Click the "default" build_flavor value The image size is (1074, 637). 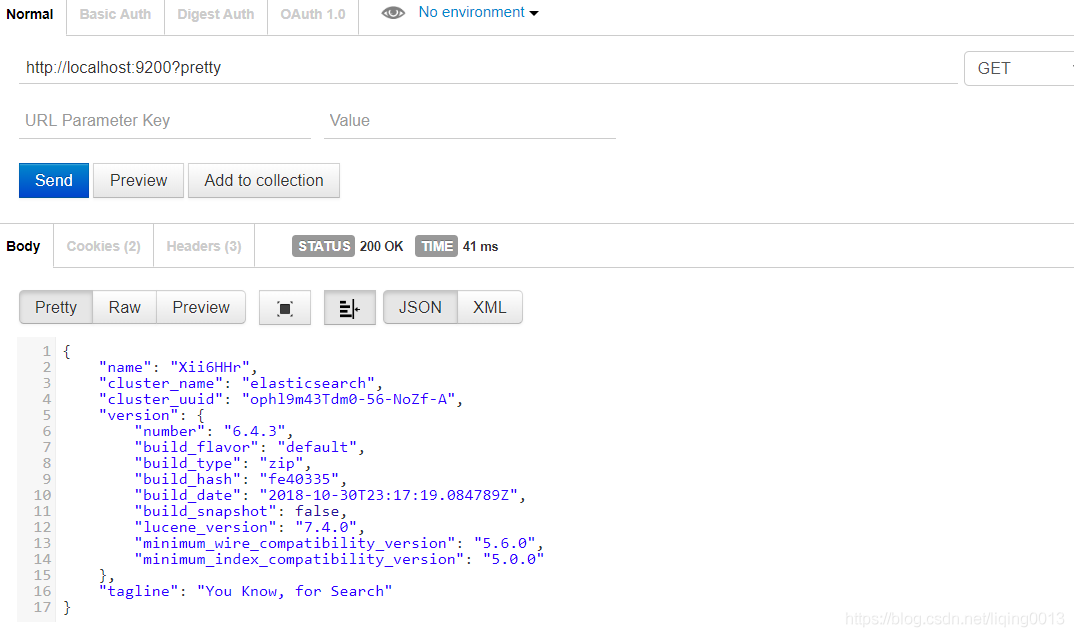click(317, 447)
